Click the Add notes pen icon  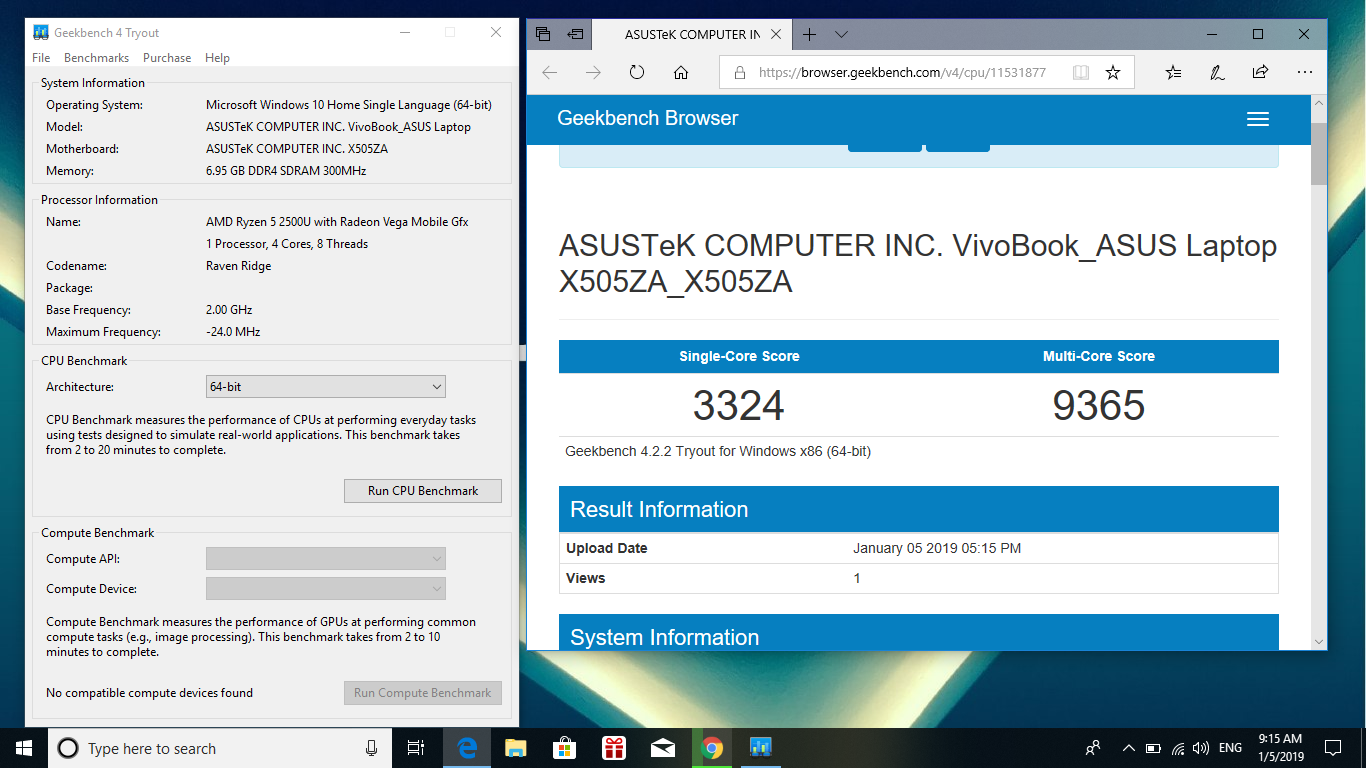[x=1217, y=72]
